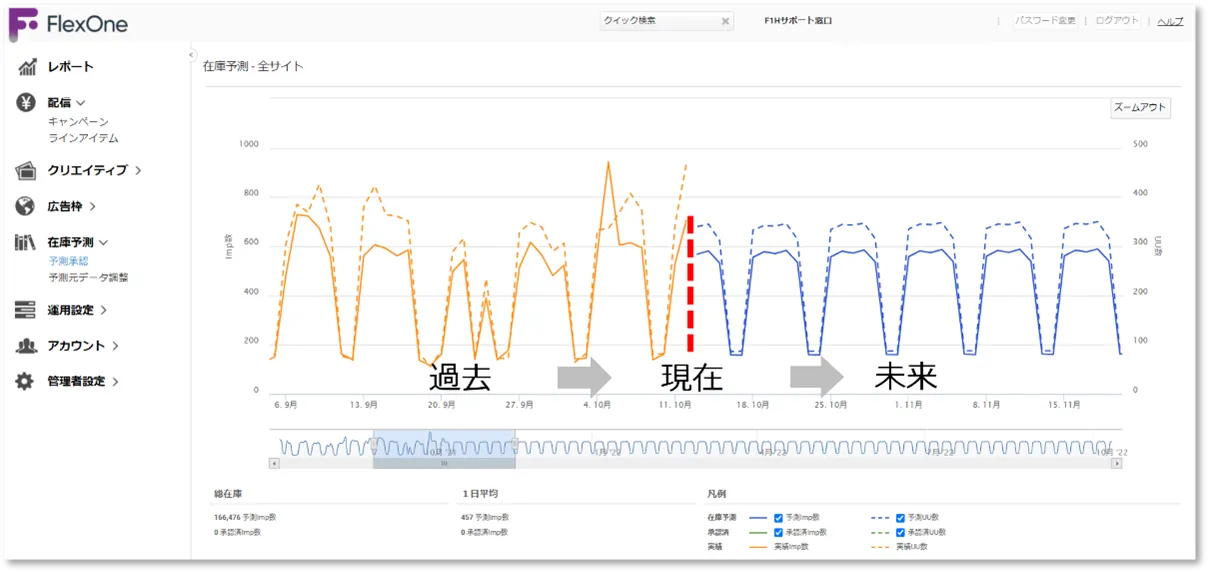Open 予測元データ調整 under 在庫予測
The width and height of the screenshot is (1208, 572).
(x=88, y=277)
